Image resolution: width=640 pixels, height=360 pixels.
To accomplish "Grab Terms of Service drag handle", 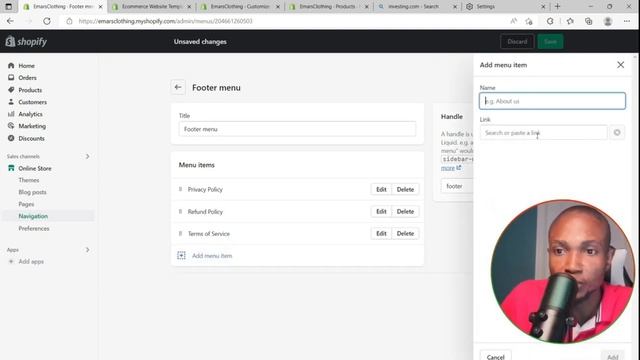I will pyautogui.click(x=180, y=233).
